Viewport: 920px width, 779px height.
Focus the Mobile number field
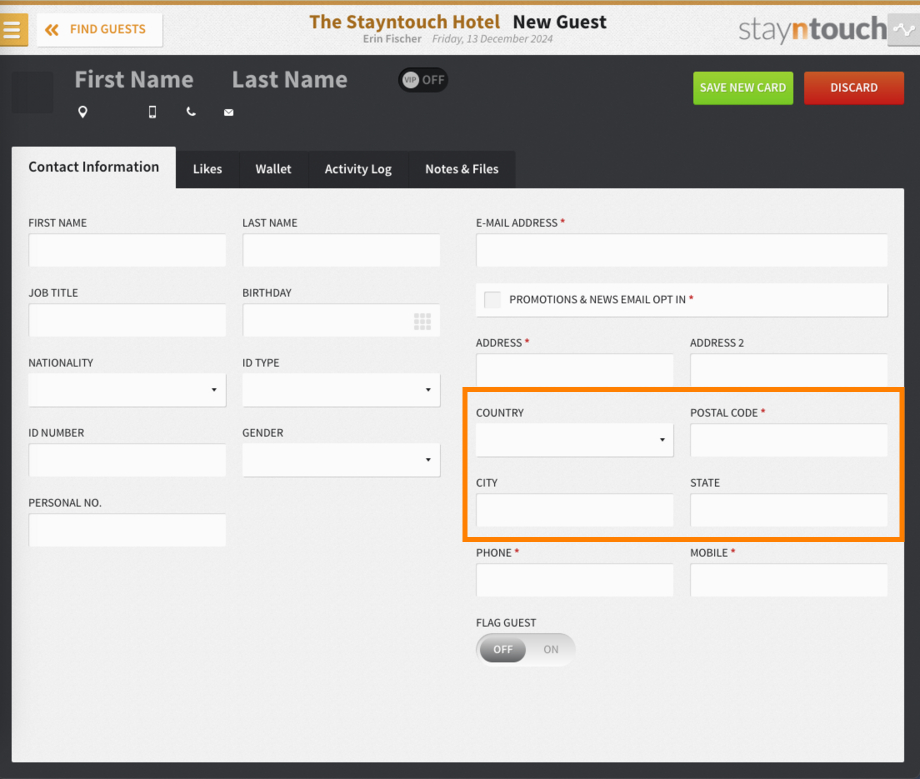click(789, 580)
